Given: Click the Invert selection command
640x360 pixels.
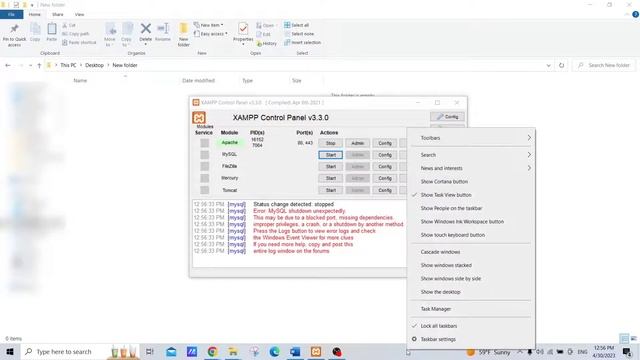Looking at the screenshot, I should tap(302, 42).
